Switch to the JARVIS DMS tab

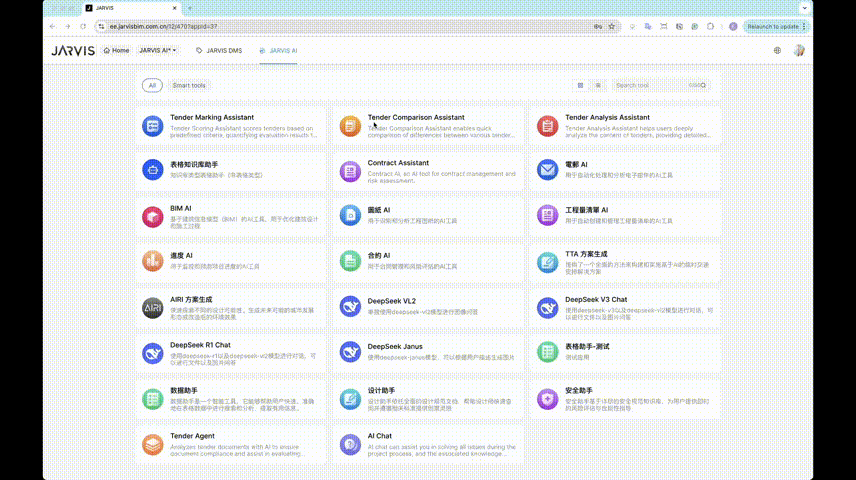tap(219, 50)
